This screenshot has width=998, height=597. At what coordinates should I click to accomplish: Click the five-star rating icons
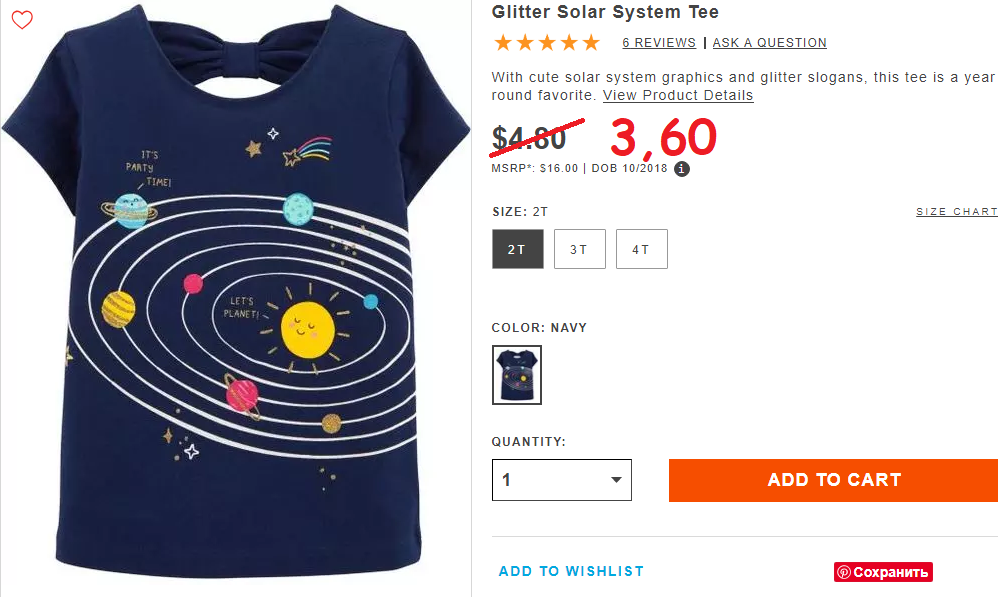pyautogui.click(x=547, y=43)
